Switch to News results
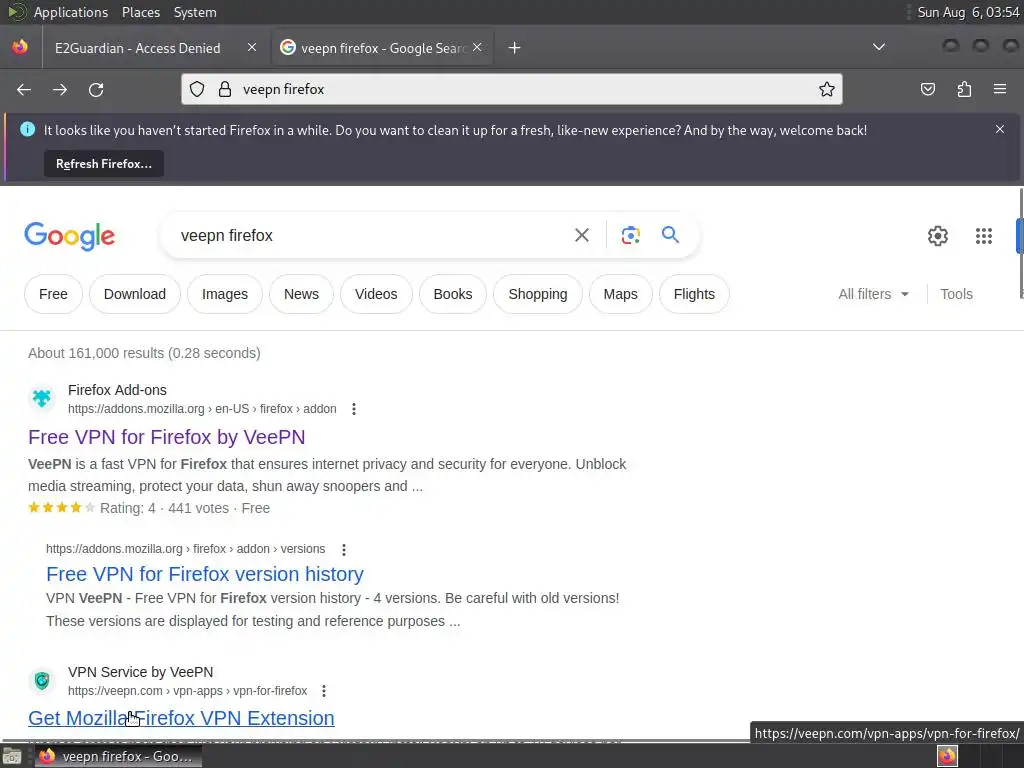 click(x=301, y=294)
